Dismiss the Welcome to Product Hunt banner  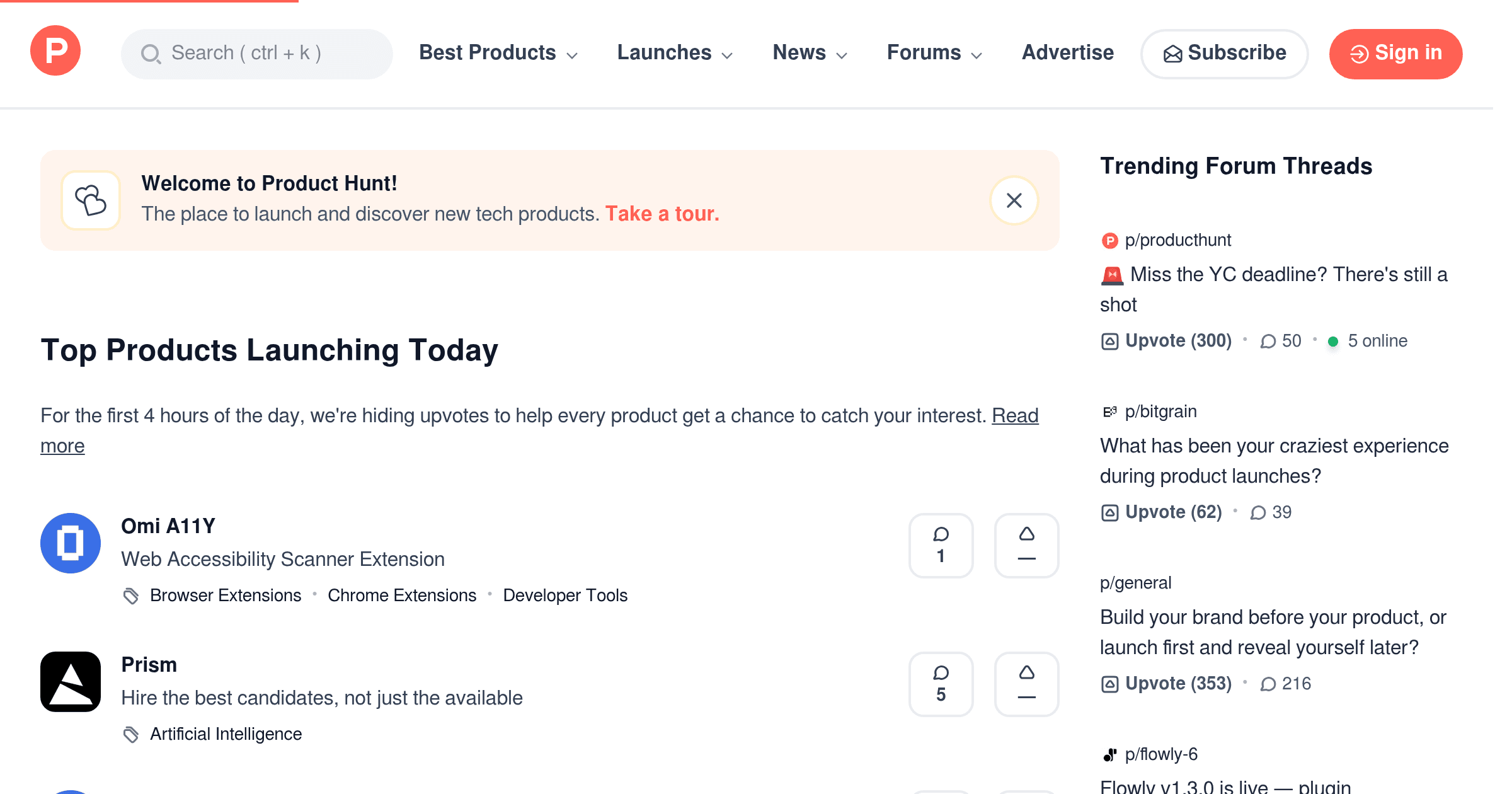coord(1014,200)
